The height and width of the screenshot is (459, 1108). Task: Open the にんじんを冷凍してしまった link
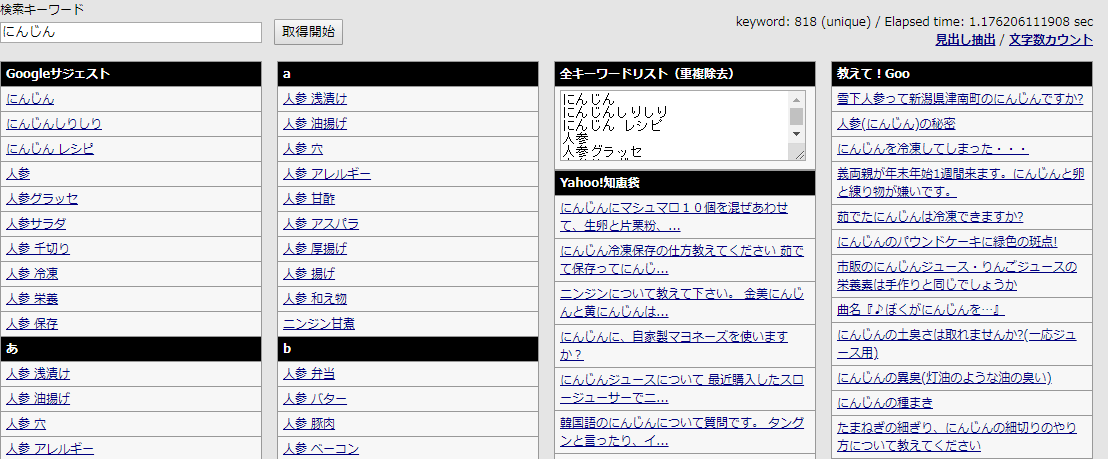pos(933,149)
